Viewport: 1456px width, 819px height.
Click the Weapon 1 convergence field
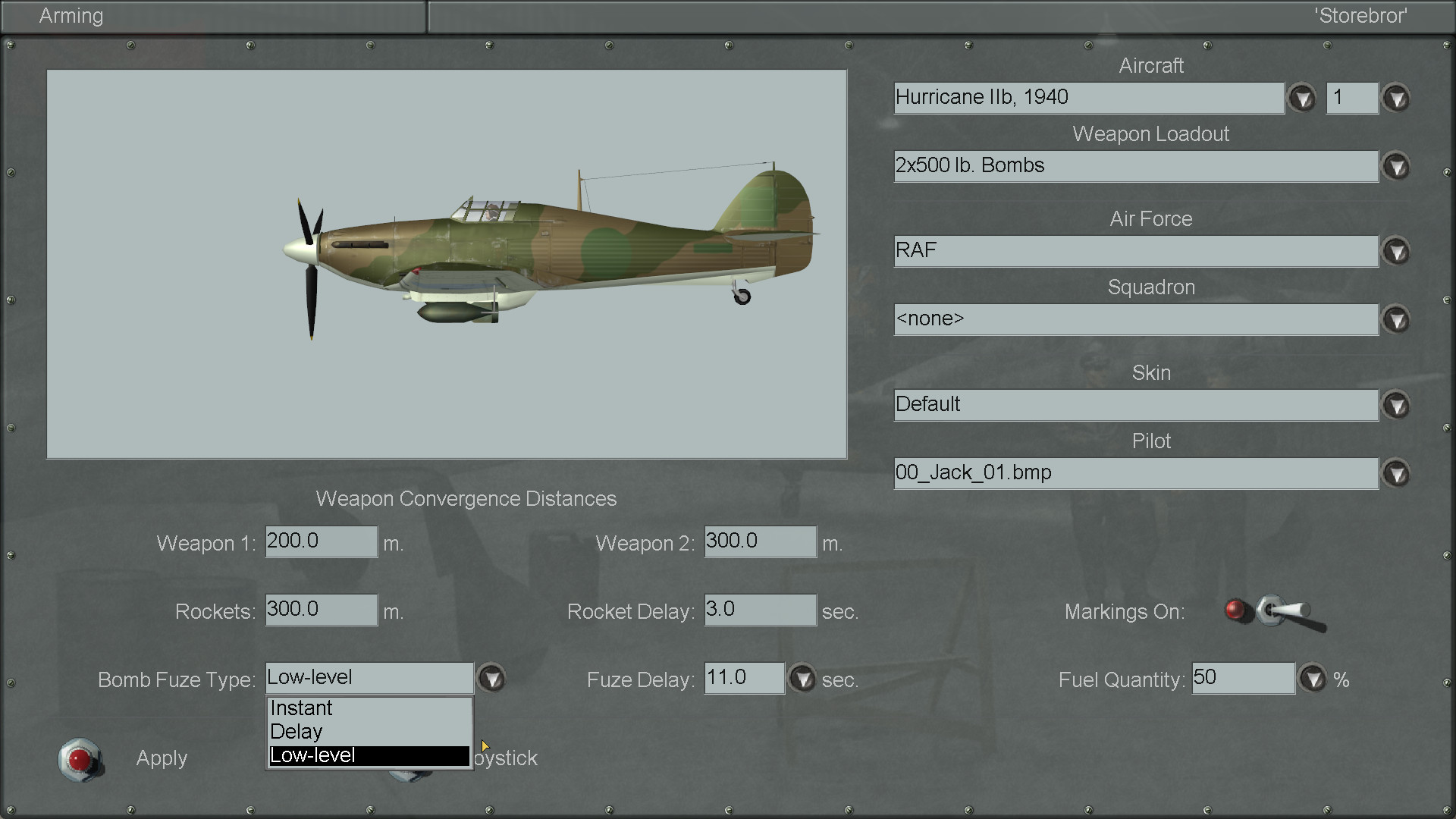[x=321, y=541]
